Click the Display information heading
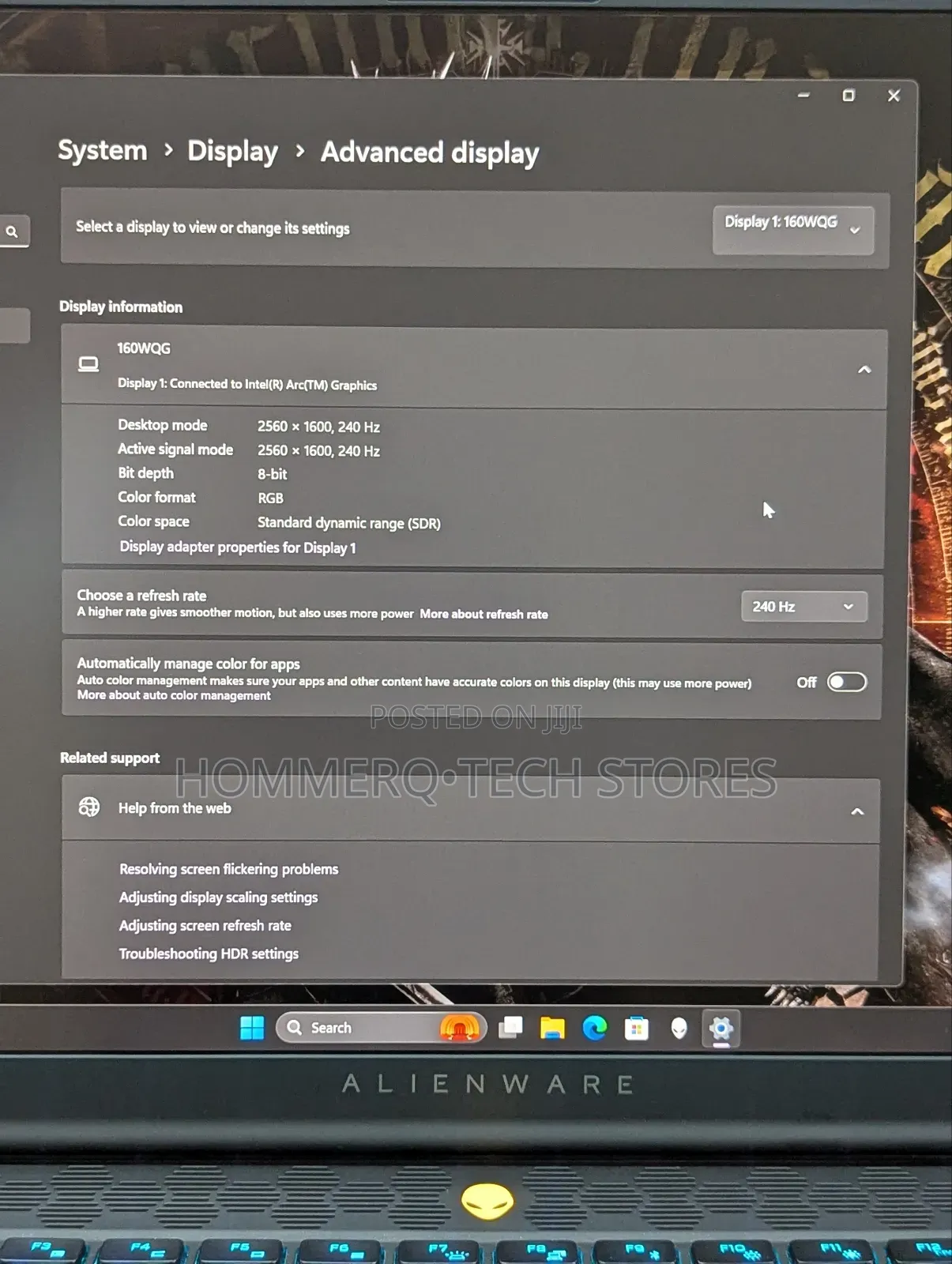This screenshot has height=1264, width=952. [x=121, y=307]
